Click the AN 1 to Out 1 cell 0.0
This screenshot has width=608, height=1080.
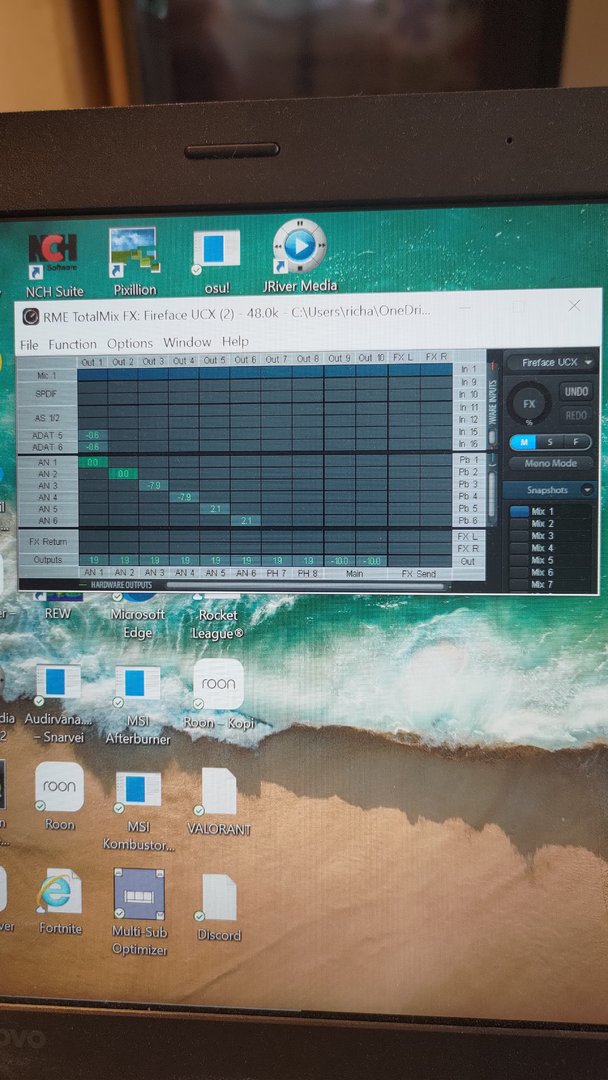92,462
